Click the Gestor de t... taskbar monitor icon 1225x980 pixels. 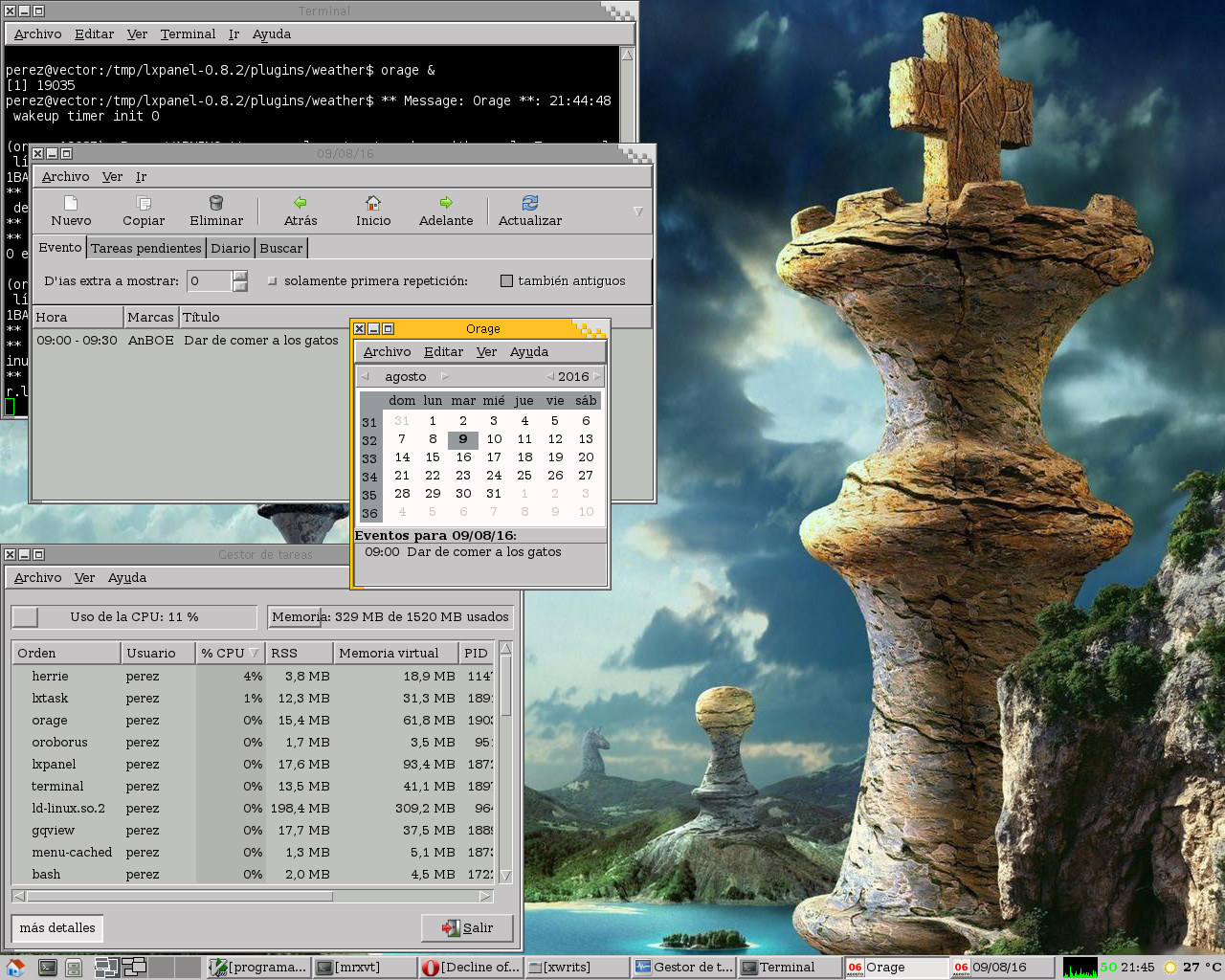(x=643, y=968)
